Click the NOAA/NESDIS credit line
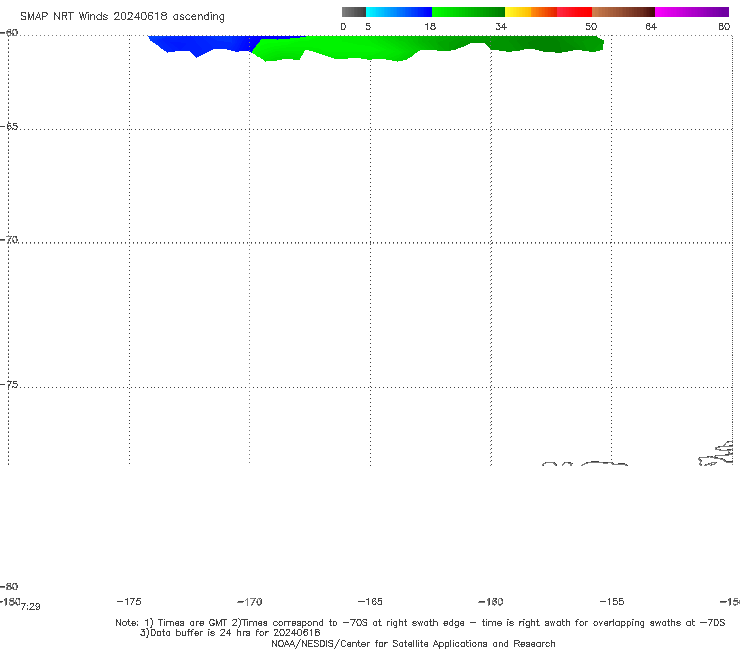740x650 pixels. tap(413, 644)
